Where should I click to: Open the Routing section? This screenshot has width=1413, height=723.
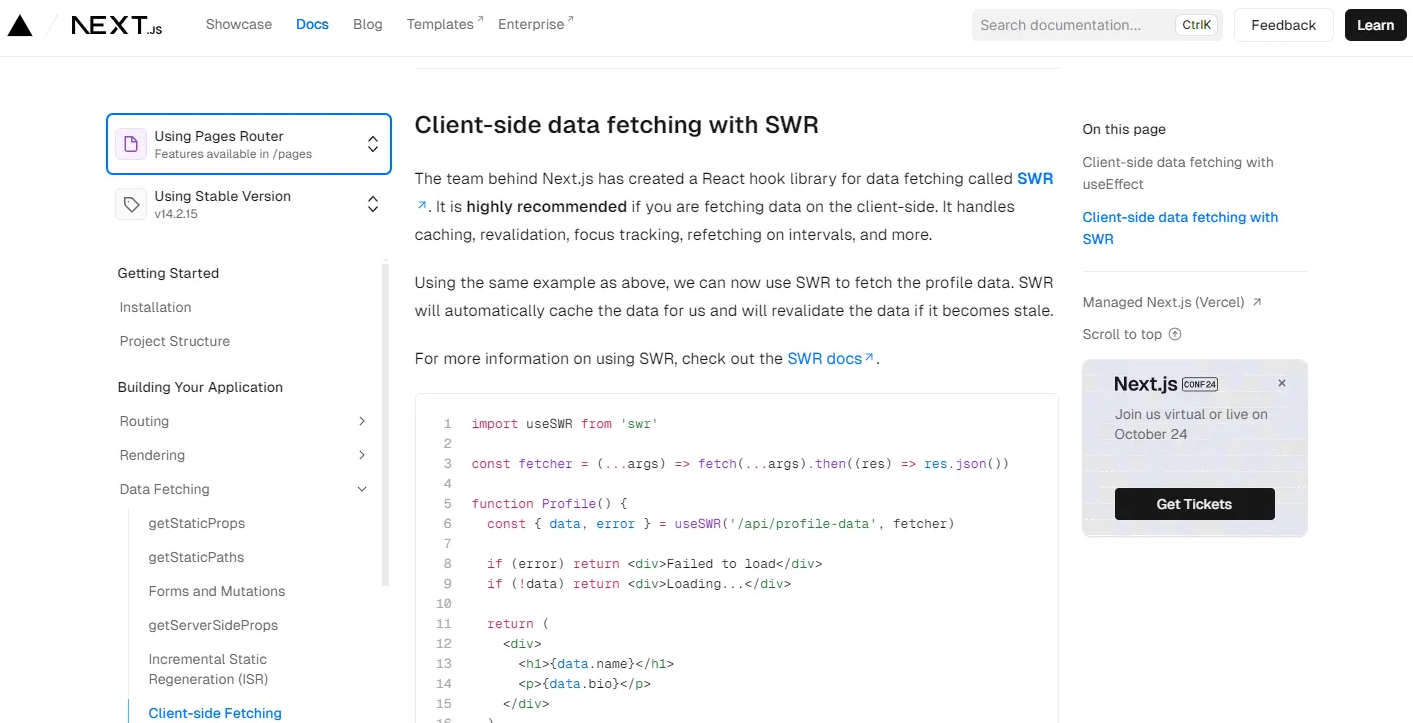point(144,421)
